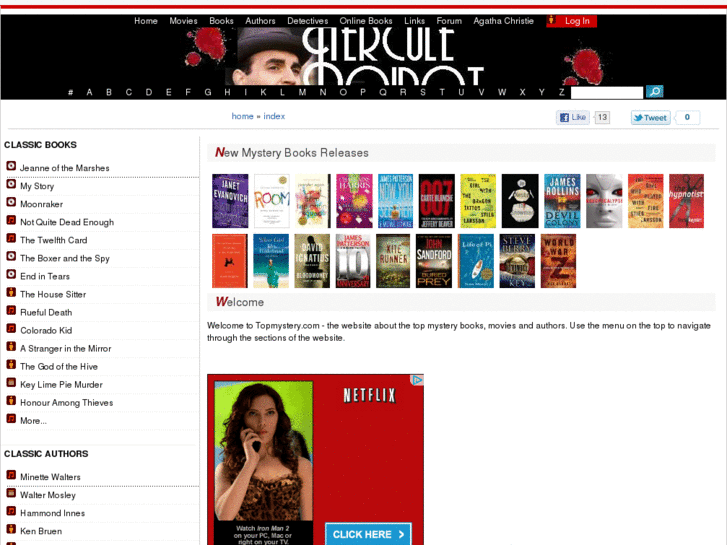Click the icon beside The Twelfth Card
The width and height of the screenshot is (727, 545).
point(11,238)
